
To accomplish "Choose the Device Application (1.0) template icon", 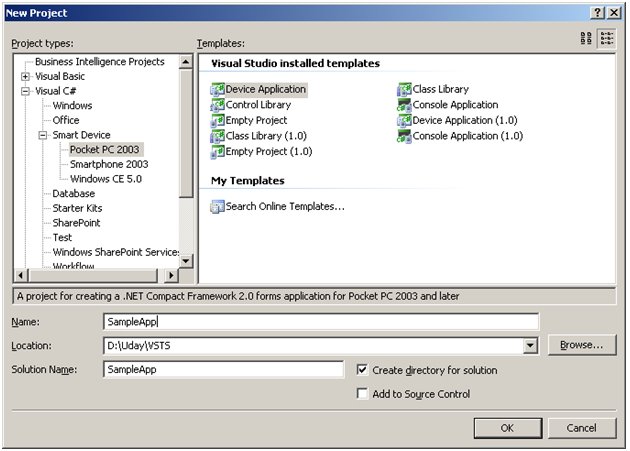I will point(404,120).
